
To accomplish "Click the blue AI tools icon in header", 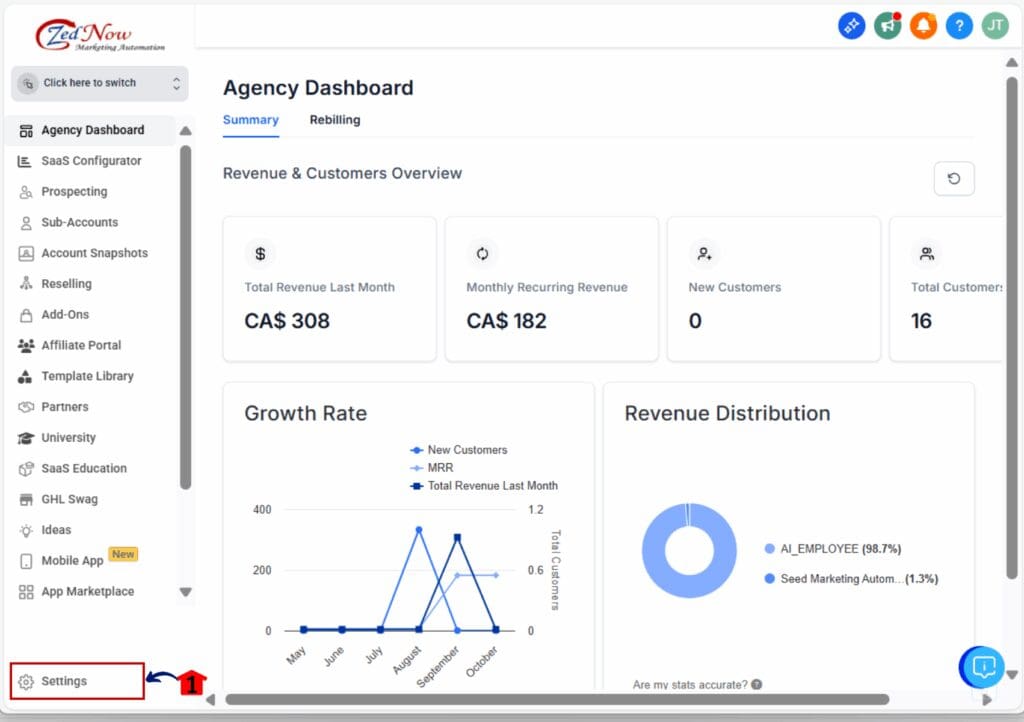I will (851, 26).
